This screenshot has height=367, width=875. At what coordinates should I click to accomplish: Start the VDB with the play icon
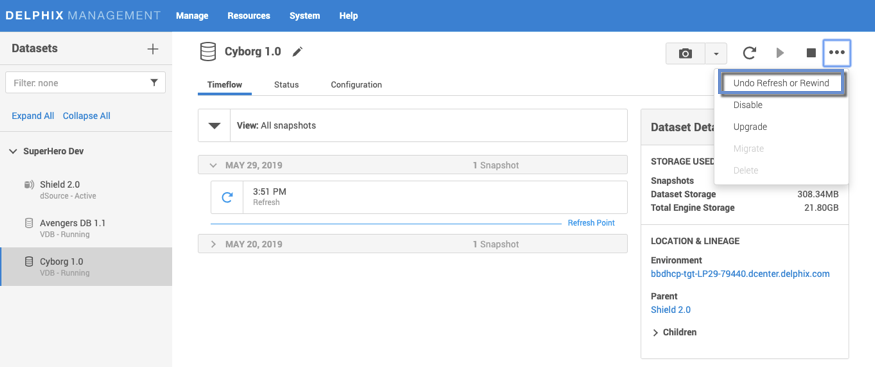click(780, 53)
